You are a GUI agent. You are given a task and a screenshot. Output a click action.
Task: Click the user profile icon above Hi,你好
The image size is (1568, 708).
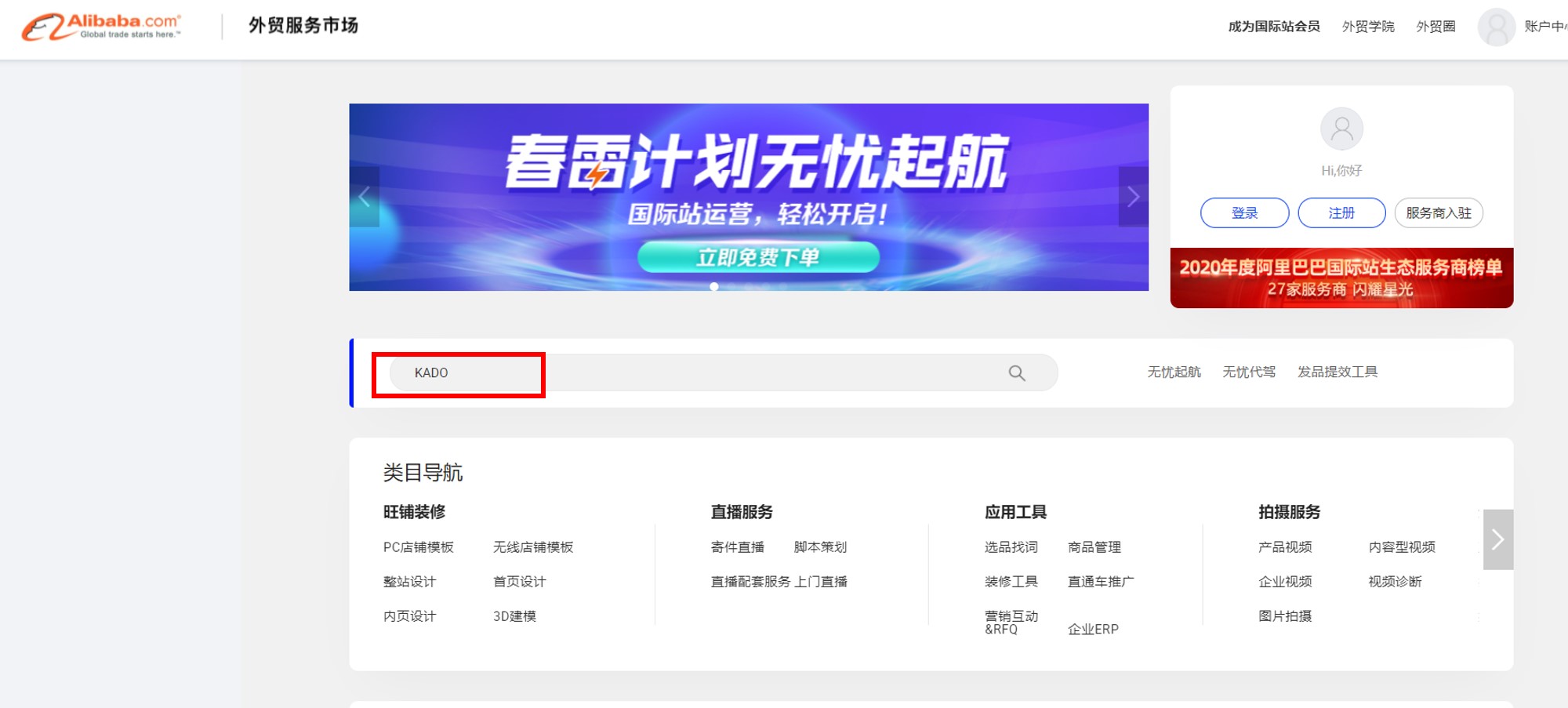(1341, 129)
